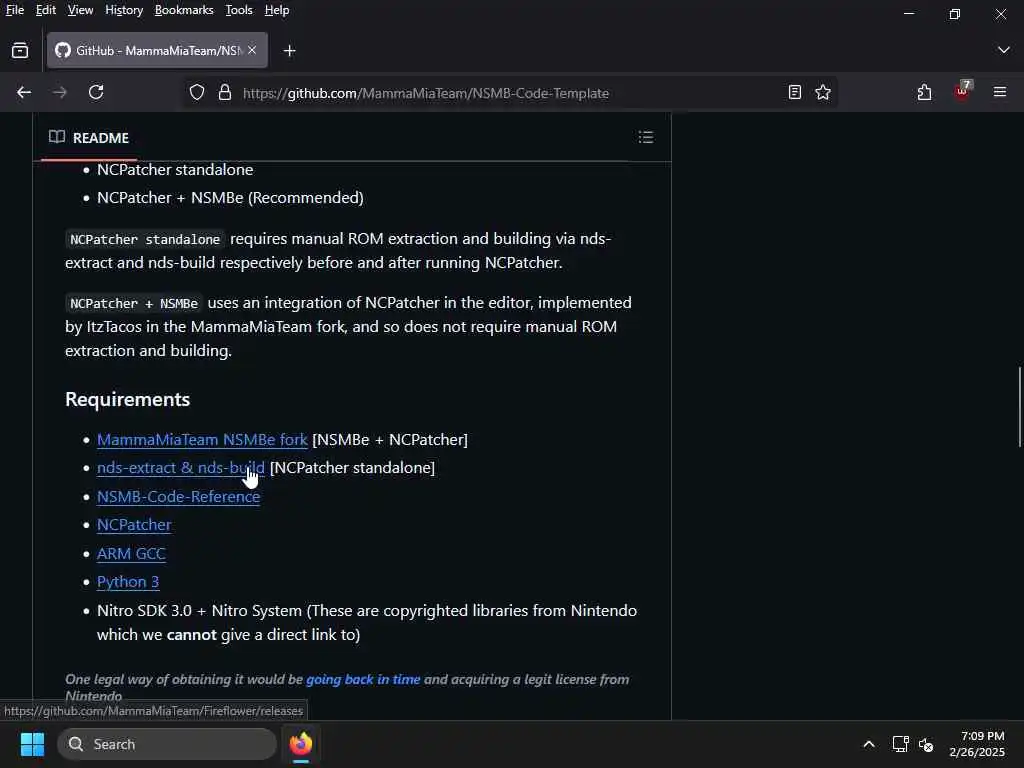Screen dimensions: 1024x768
Task: Open the Bookmarks menu
Action: pyautogui.click(x=184, y=10)
